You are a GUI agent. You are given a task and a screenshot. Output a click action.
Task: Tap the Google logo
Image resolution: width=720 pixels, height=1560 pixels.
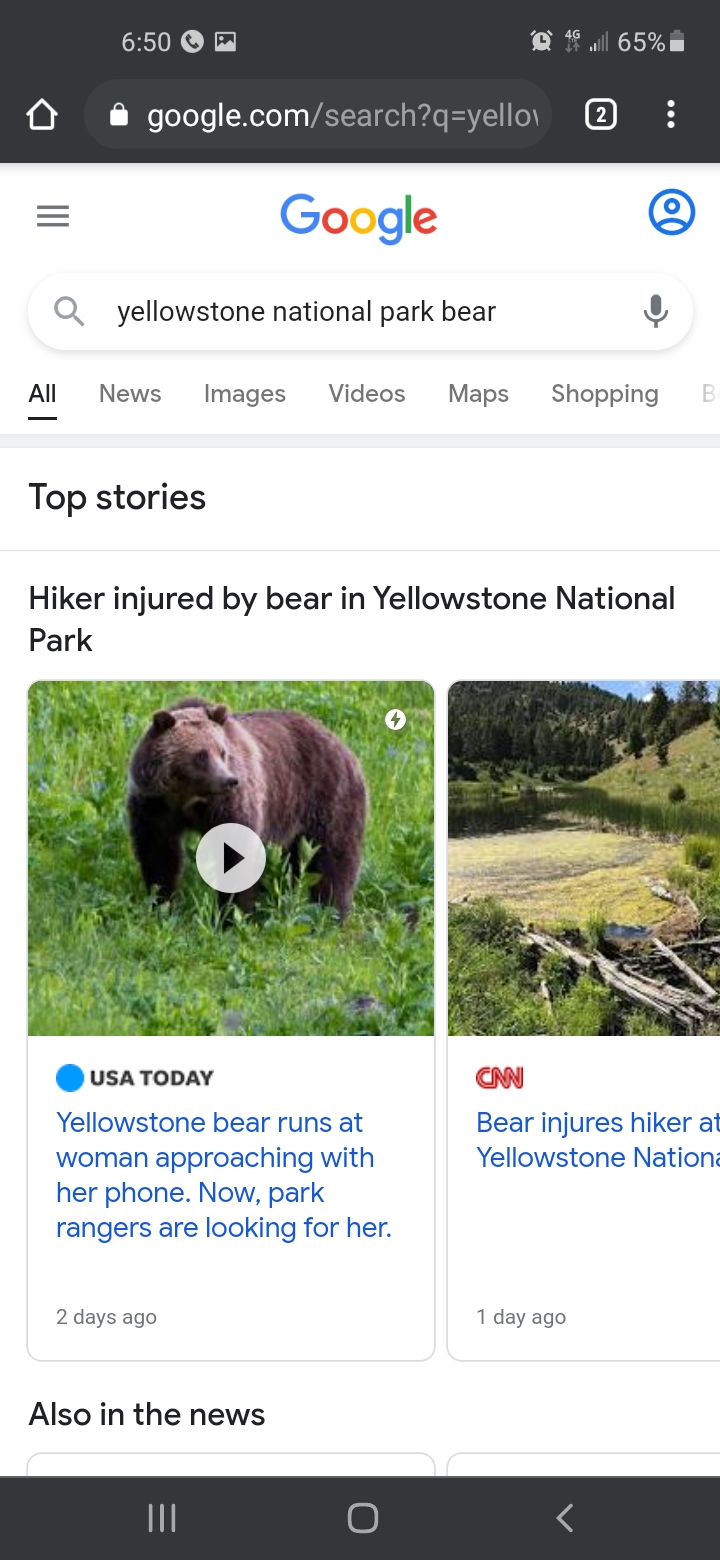pos(359,218)
